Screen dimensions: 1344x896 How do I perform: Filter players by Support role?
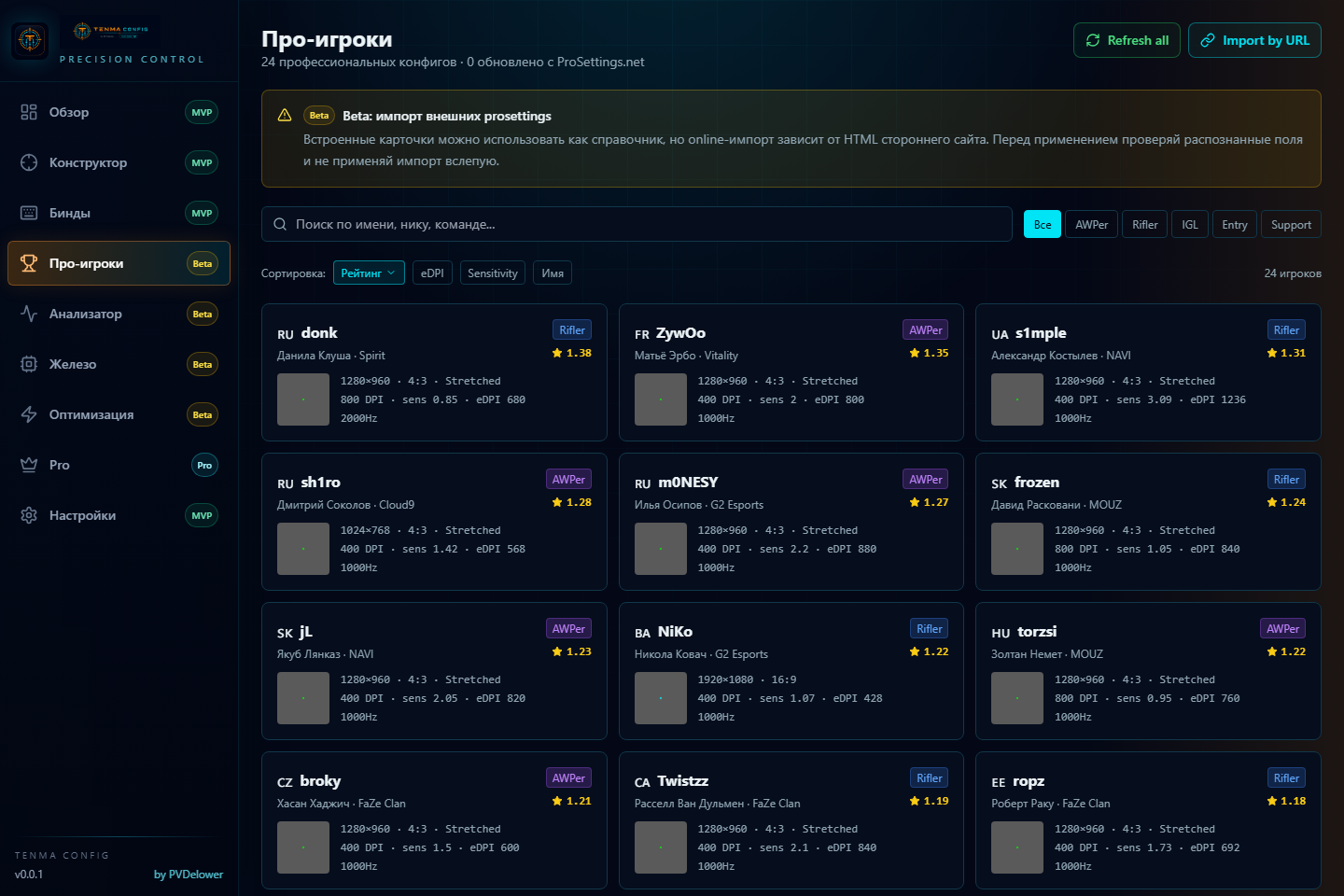[1291, 225]
